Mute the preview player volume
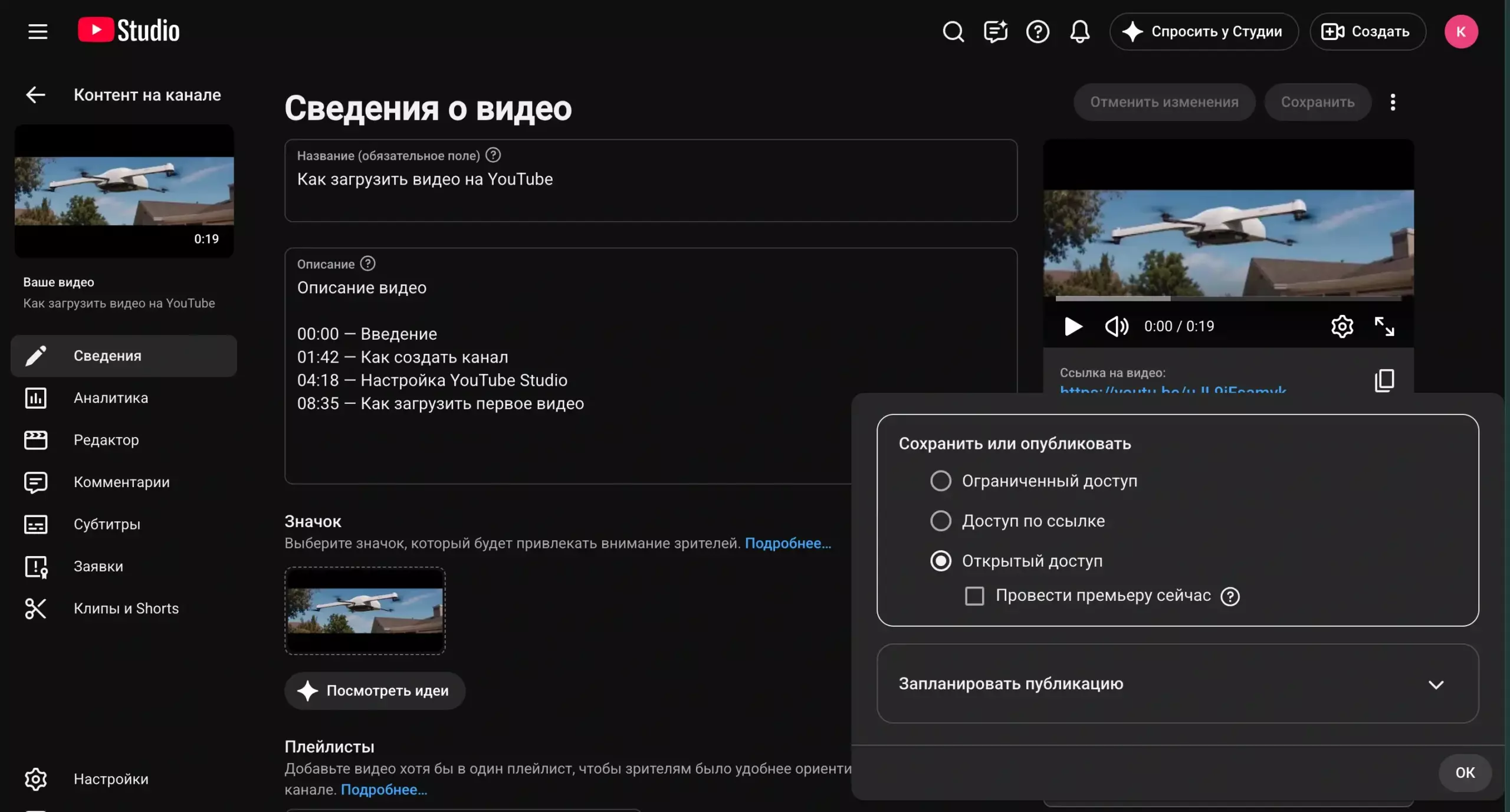This screenshot has width=1510, height=812. (x=1116, y=326)
